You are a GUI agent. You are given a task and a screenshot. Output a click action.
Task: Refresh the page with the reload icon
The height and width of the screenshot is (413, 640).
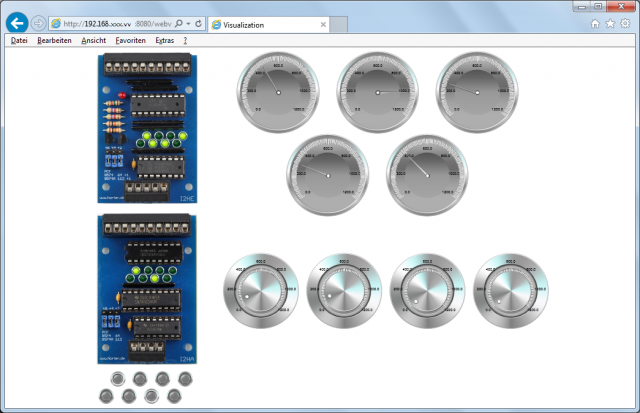199,22
